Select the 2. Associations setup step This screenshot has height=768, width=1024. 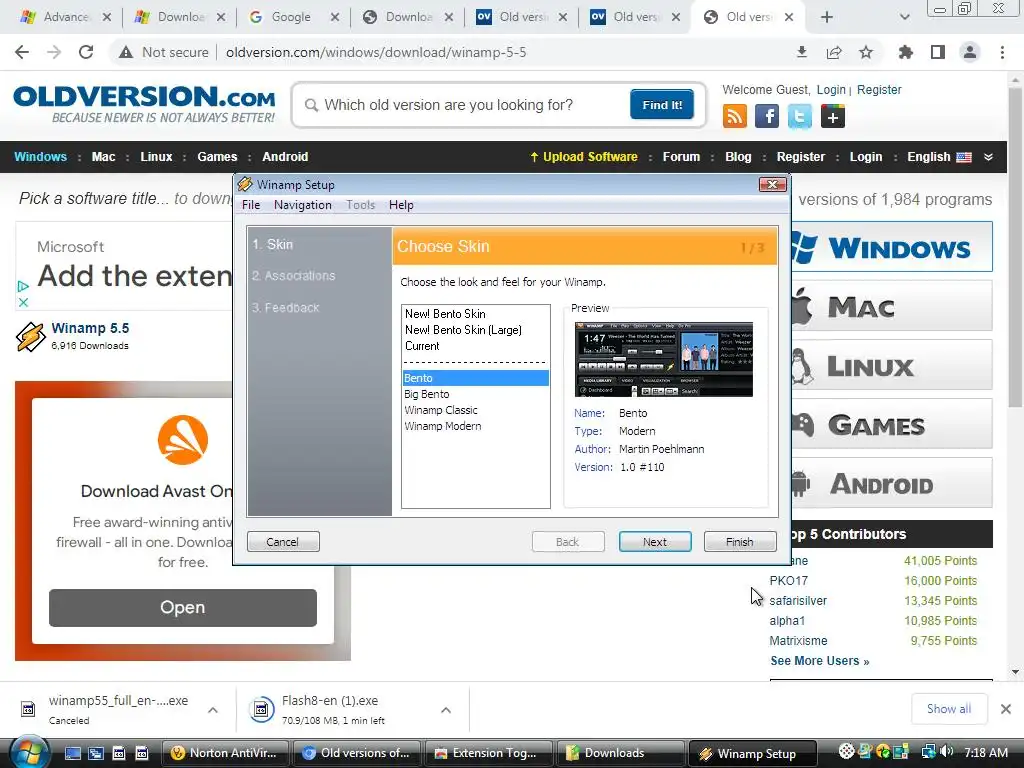point(293,276)
